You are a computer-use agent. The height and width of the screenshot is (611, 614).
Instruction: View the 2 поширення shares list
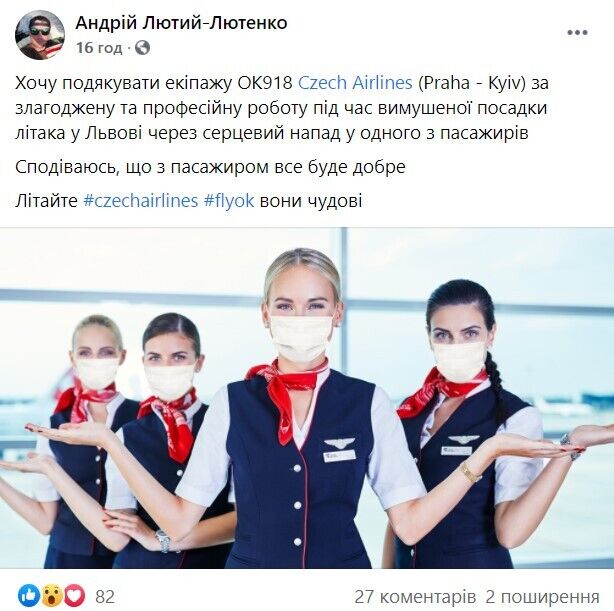542,597
